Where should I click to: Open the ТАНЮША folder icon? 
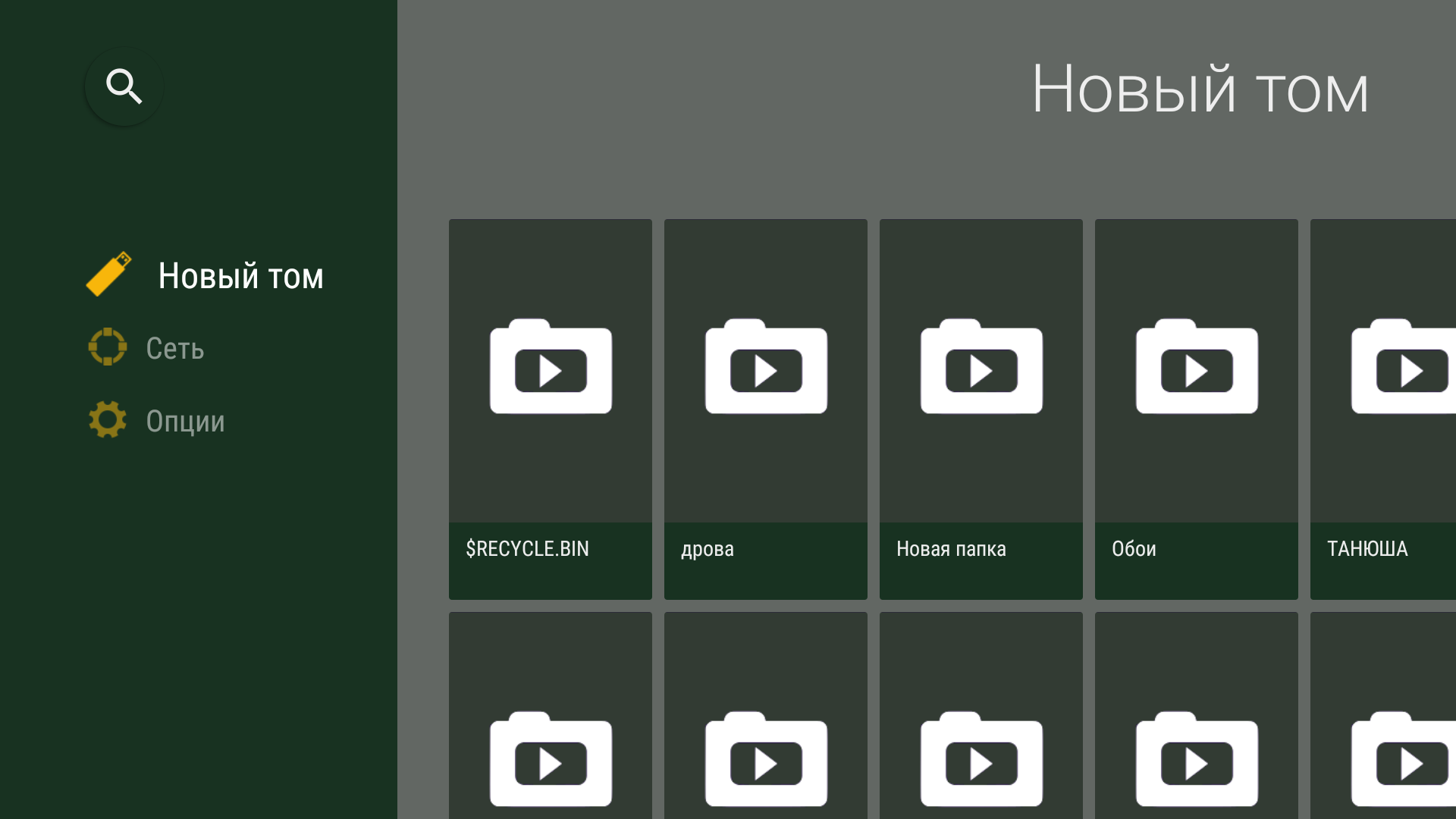(x=1403, y=367)
